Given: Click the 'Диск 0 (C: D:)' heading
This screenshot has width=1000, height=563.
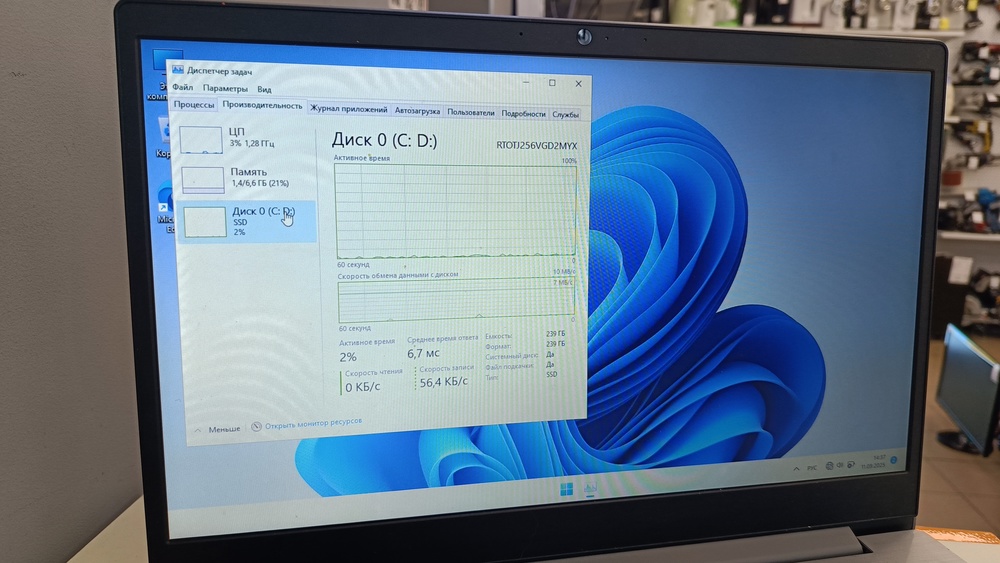Looking at the screenshot, I should [x=384, y=140].
